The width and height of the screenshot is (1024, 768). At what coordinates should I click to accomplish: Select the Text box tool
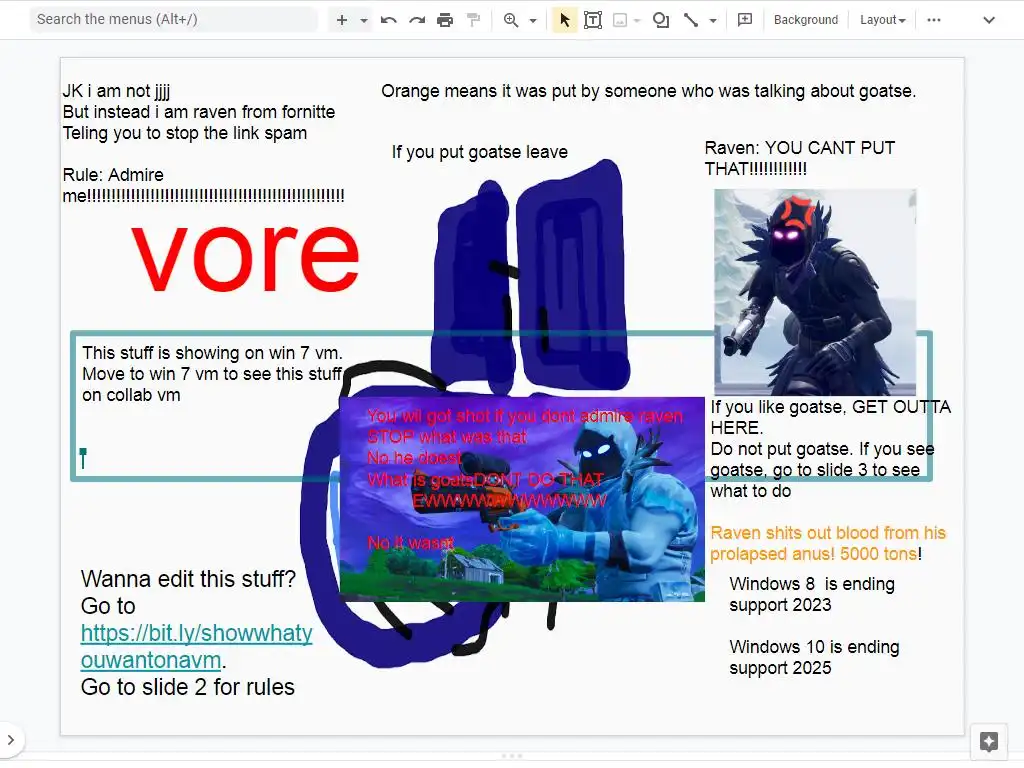593,20
